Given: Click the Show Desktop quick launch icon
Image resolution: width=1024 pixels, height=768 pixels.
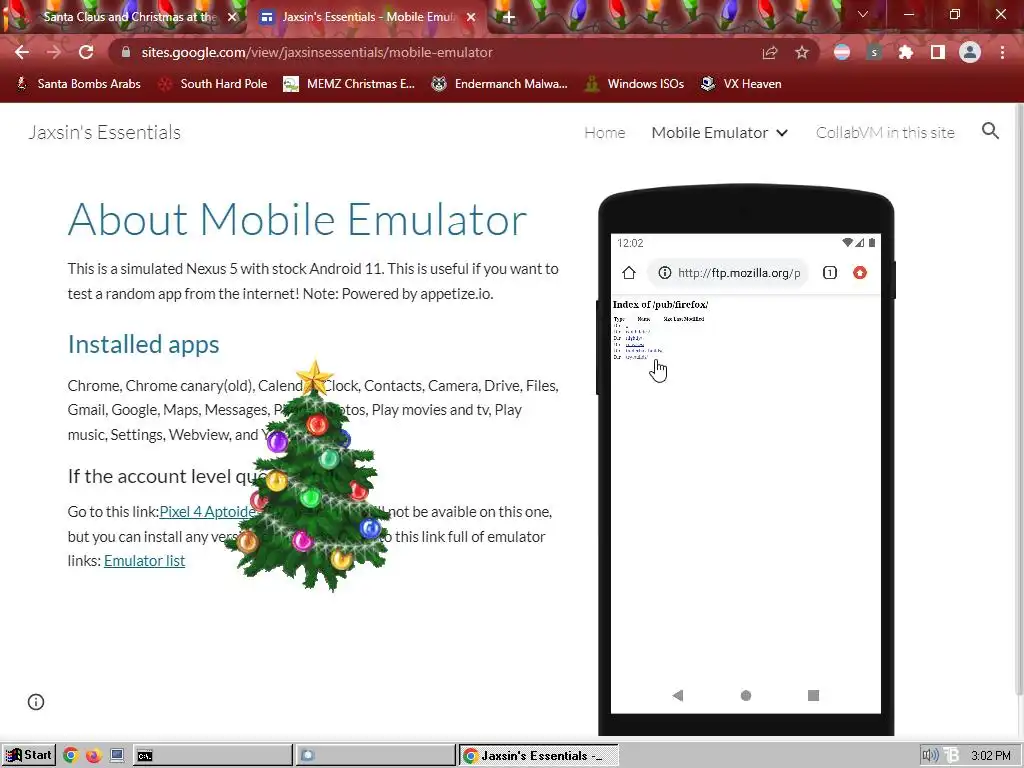Looking at the screenshot, I should [117, 756].
